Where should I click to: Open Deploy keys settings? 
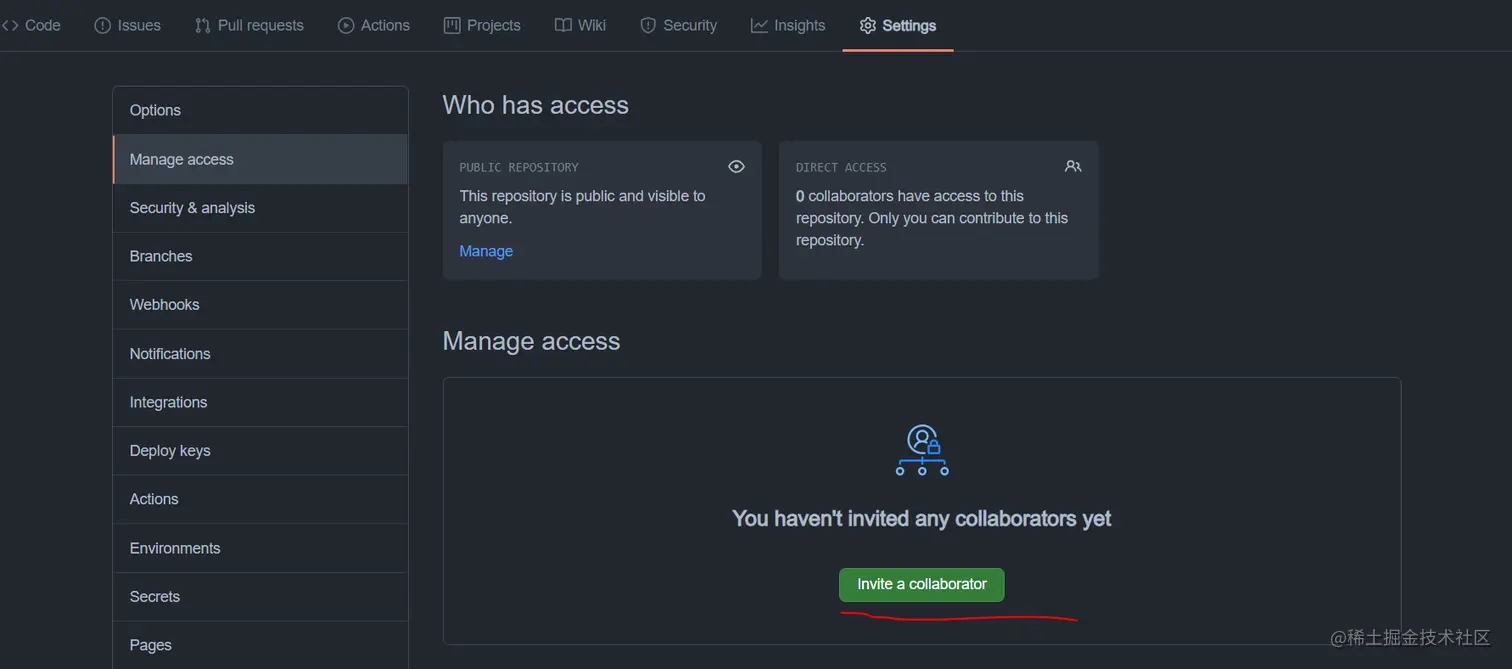coord(260,451)
